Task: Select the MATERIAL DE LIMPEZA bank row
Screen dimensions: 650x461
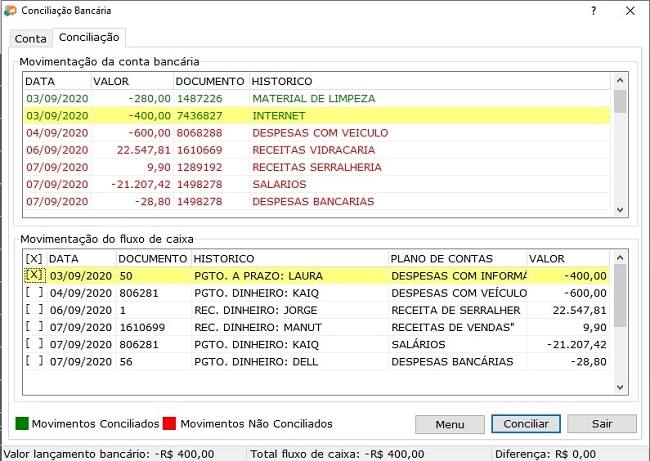Action: pyautogui.click(x=317, y=99)
